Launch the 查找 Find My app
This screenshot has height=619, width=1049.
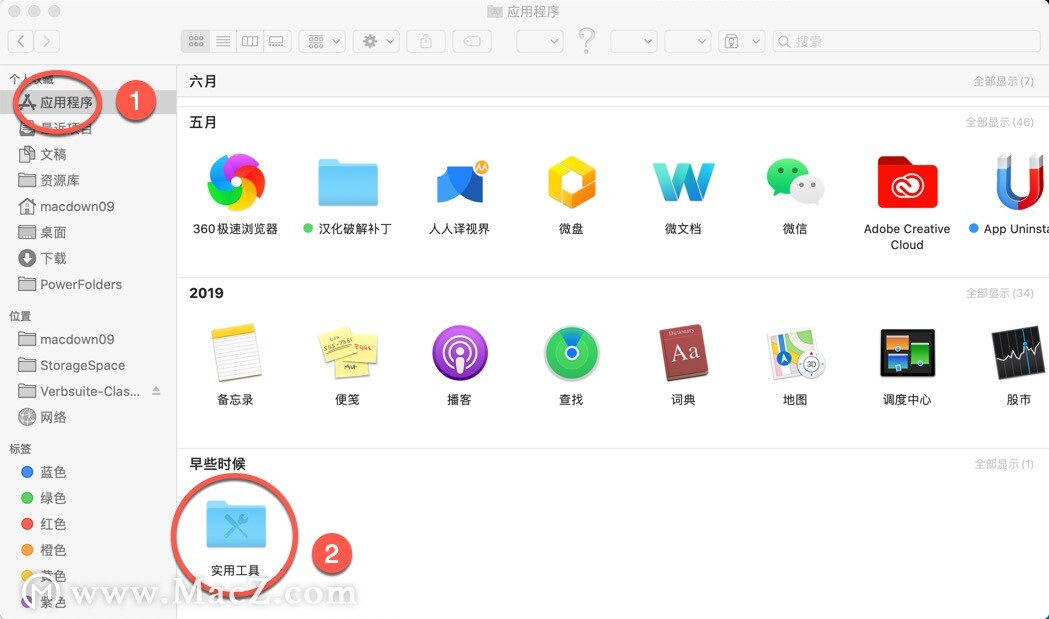click(571, 353)
